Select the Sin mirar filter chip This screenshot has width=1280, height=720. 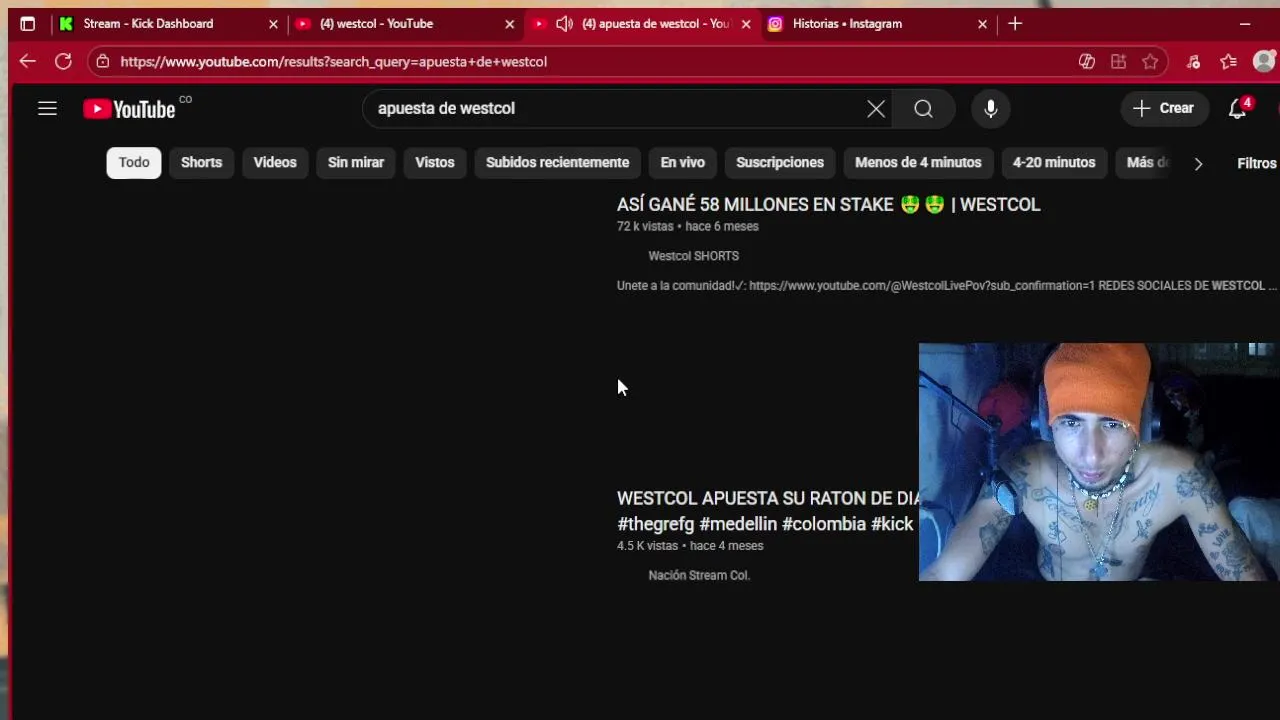click(356, 162)
